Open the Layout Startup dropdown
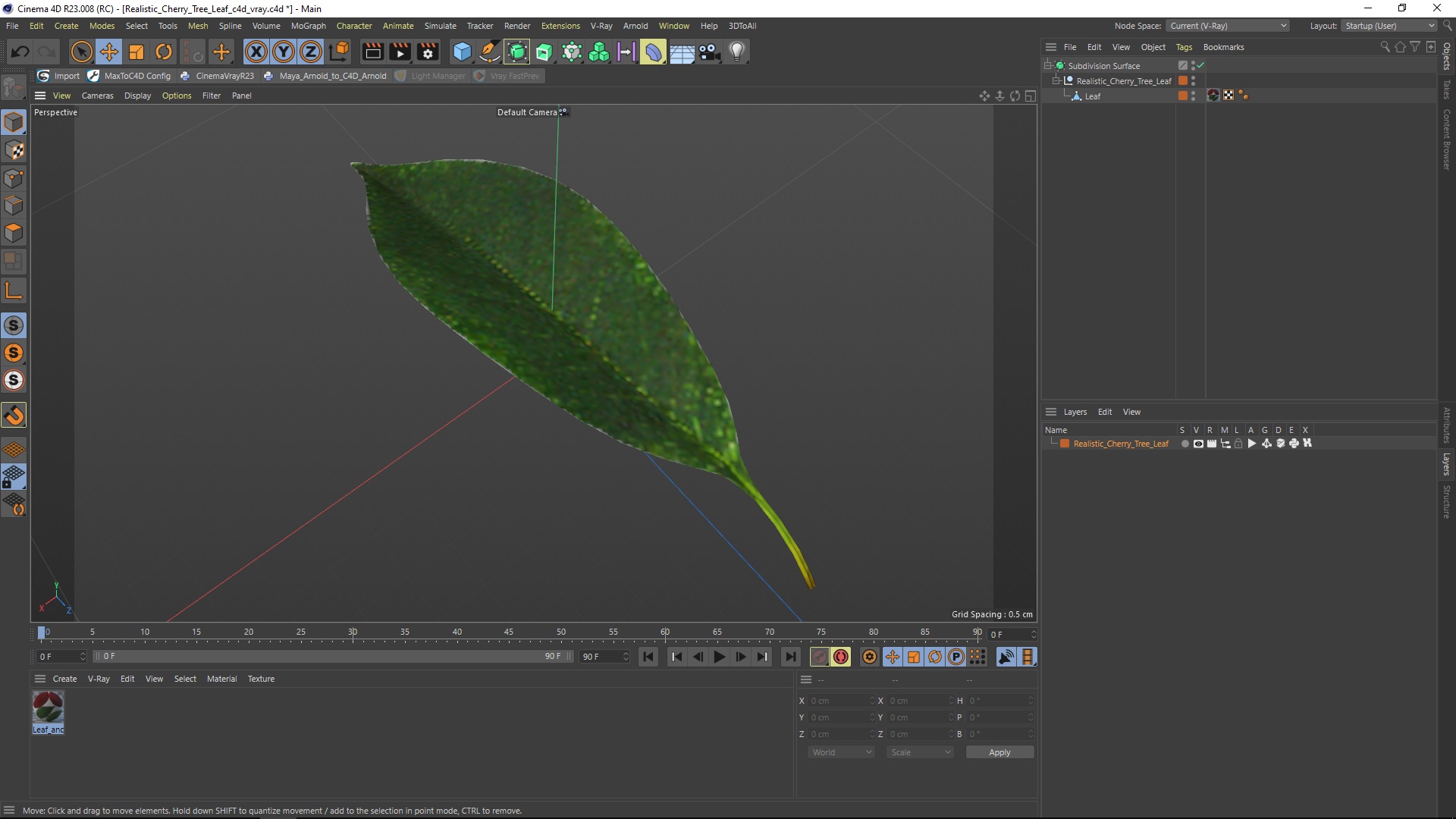1456x819 pixels. [1389, 26]
